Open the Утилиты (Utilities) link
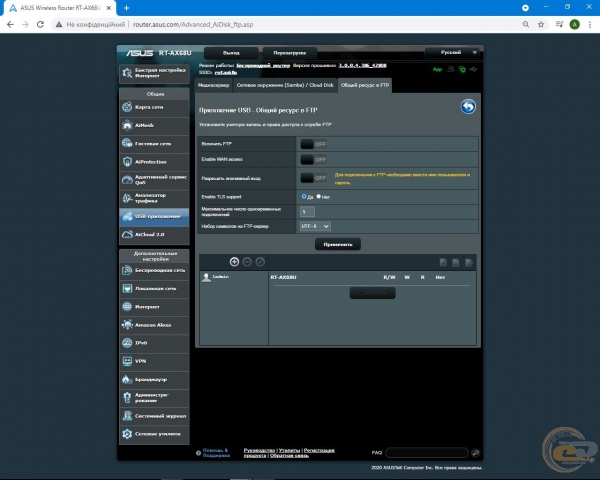600x480 pixels. point(289,450)
